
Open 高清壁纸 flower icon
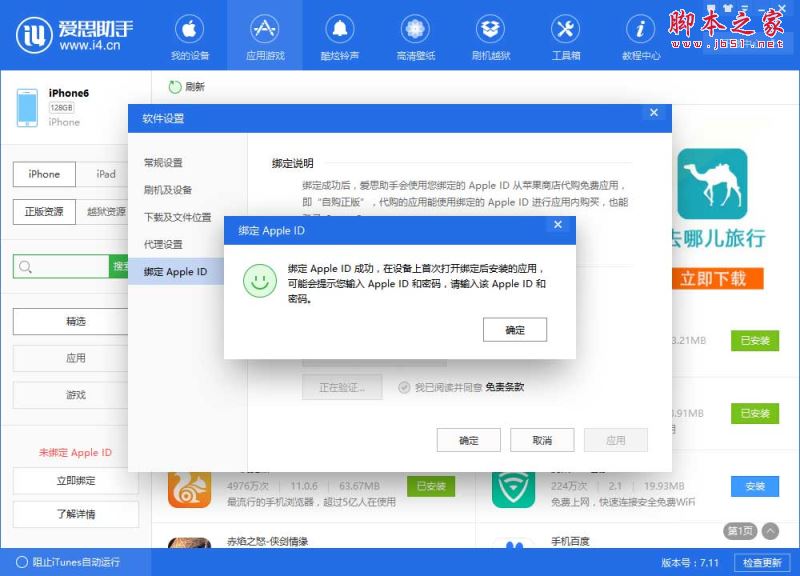coord(415,30)
